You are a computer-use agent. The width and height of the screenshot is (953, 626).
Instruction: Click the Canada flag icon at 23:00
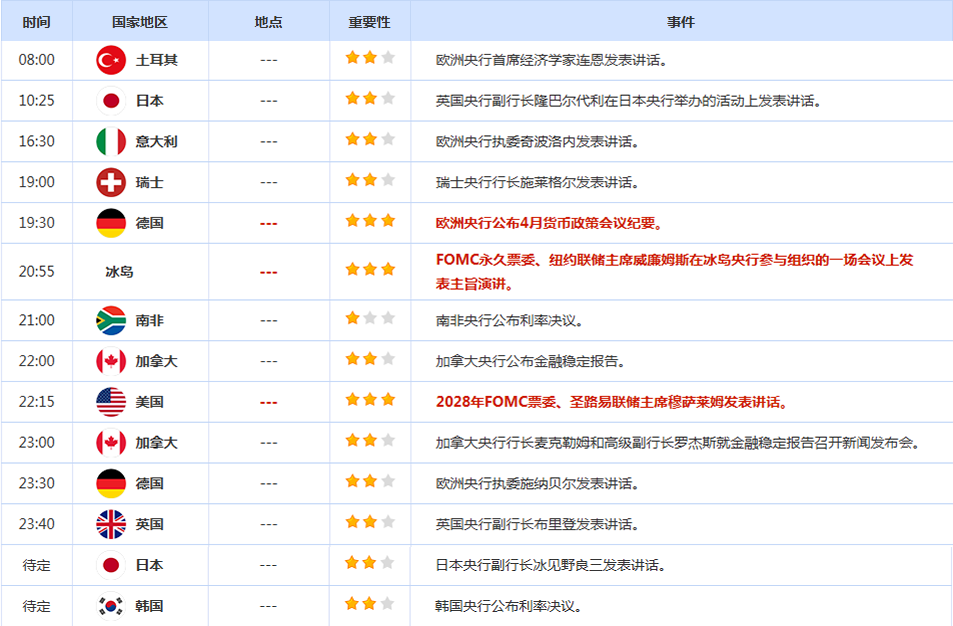pos(111,442)
